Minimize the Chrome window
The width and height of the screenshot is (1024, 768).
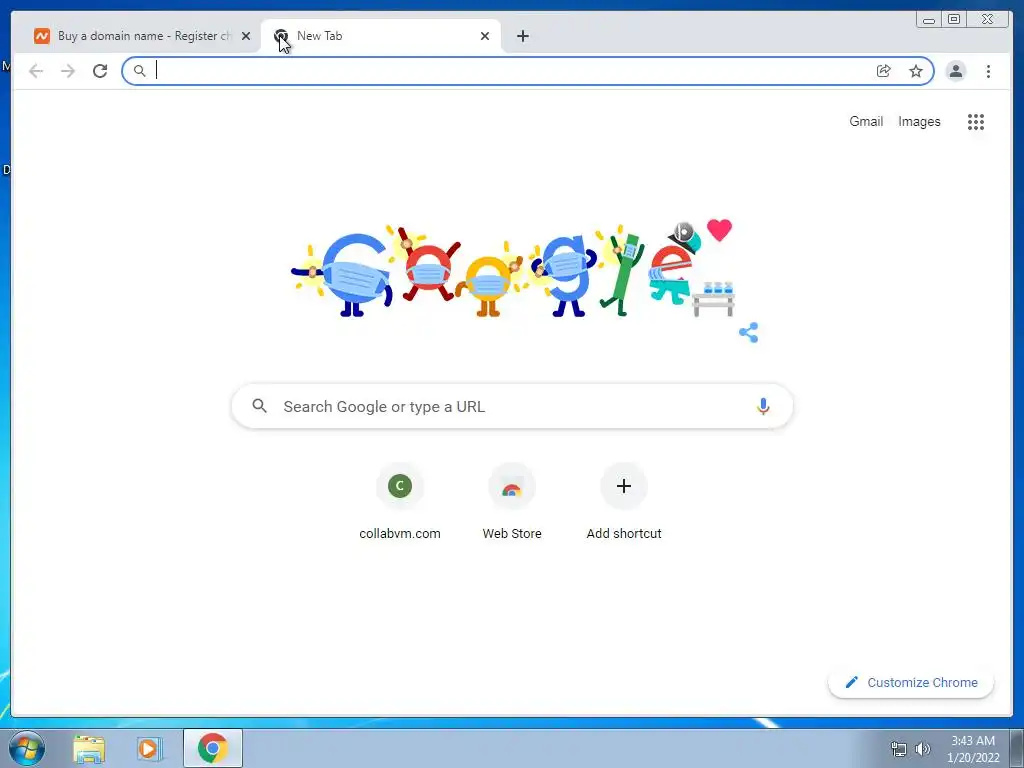[x=929, y=20]
